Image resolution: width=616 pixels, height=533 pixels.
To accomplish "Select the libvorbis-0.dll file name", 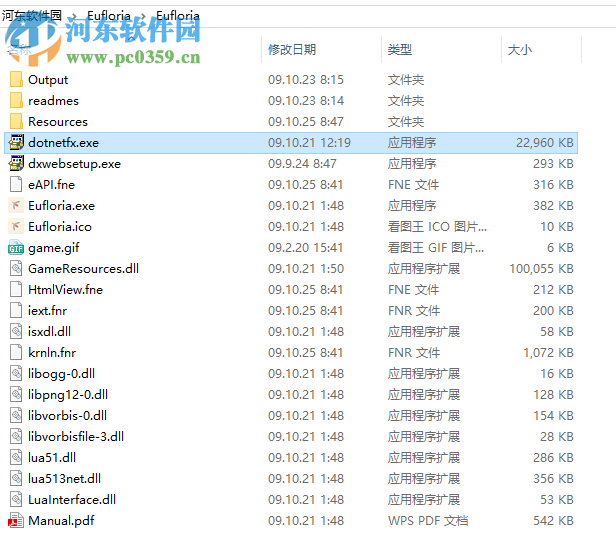I will coord(67,416).
